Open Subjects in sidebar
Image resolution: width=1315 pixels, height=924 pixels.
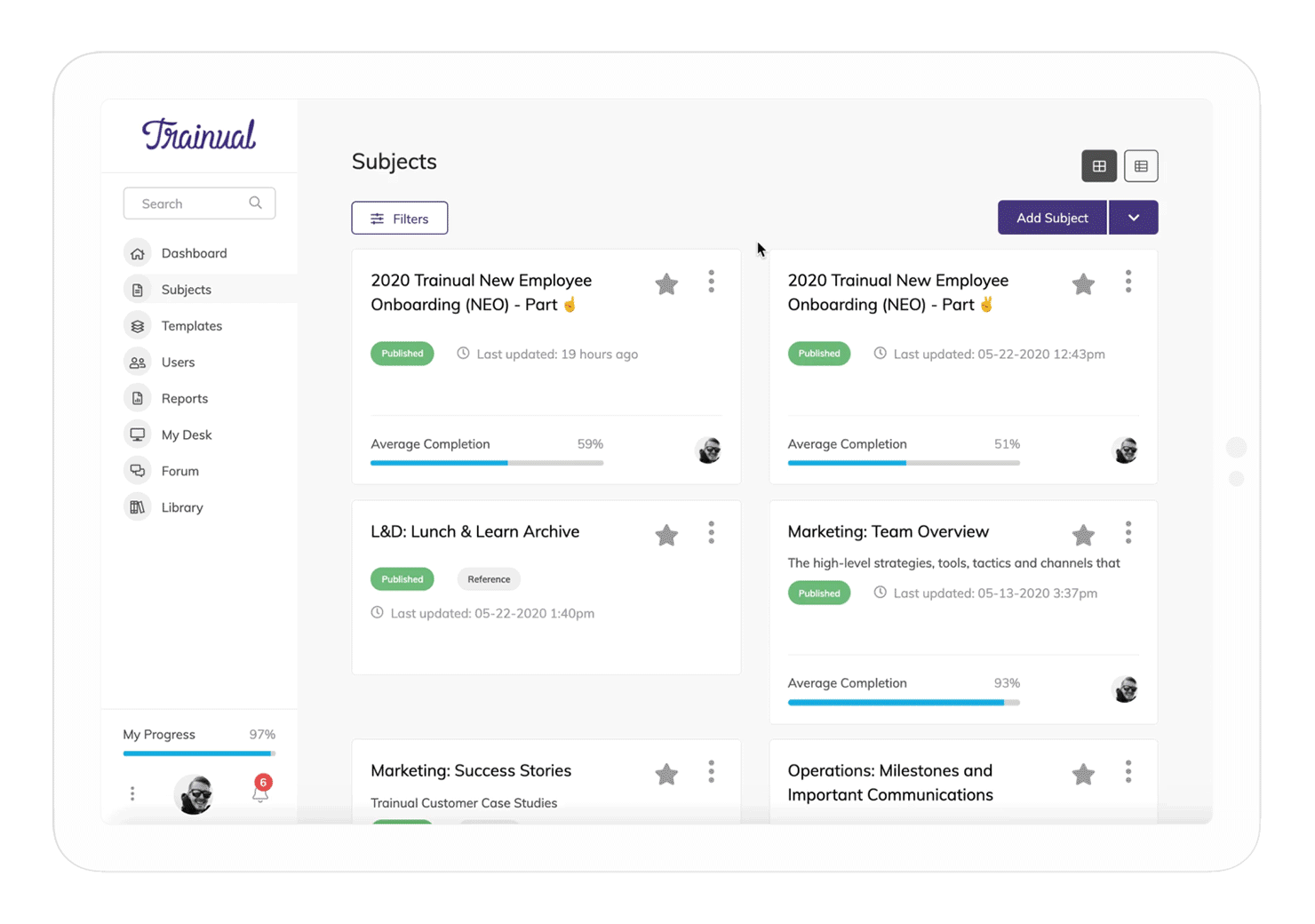tap(187, 290)
